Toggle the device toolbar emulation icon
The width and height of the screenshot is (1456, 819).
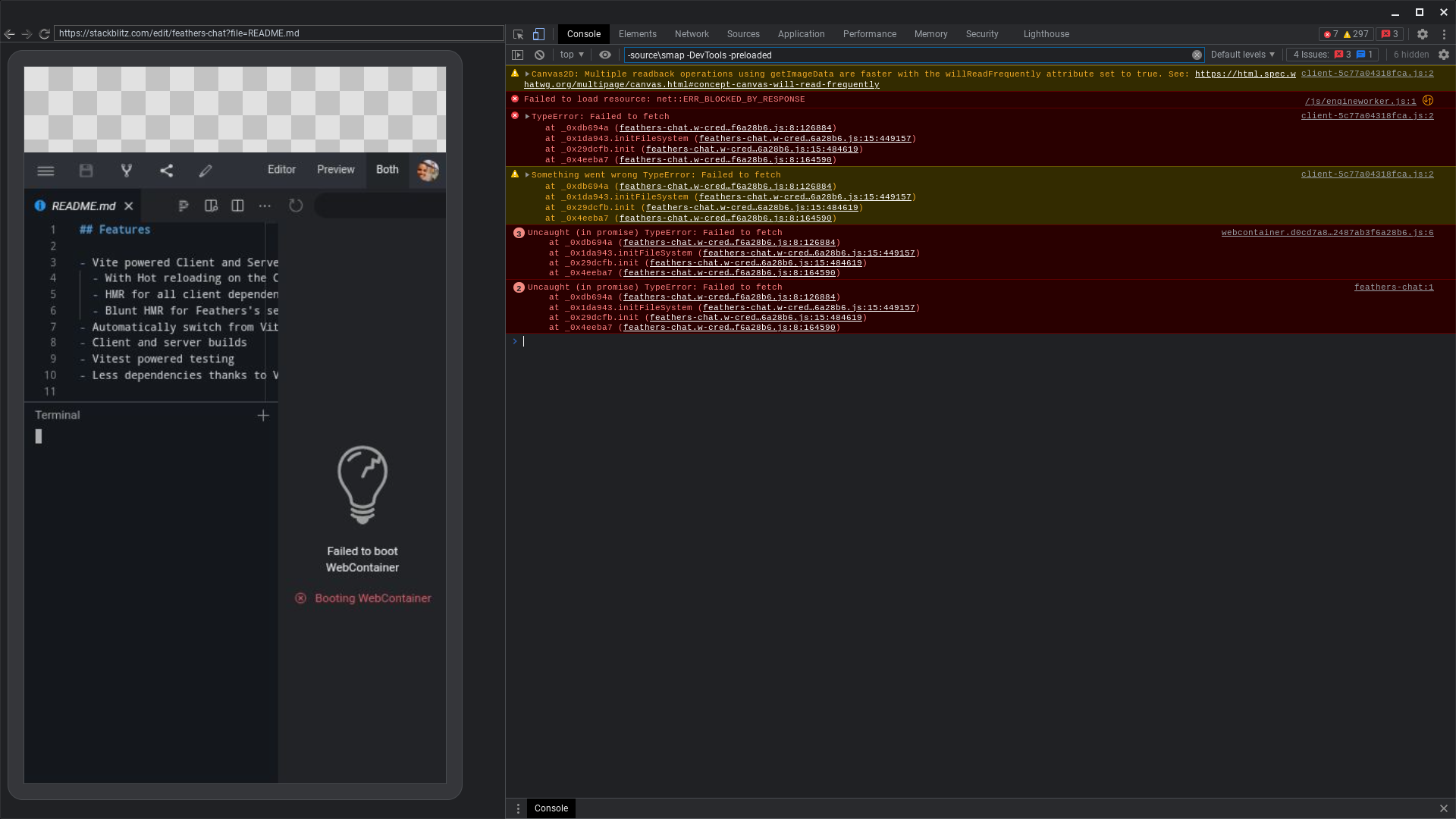coord(538,34)
